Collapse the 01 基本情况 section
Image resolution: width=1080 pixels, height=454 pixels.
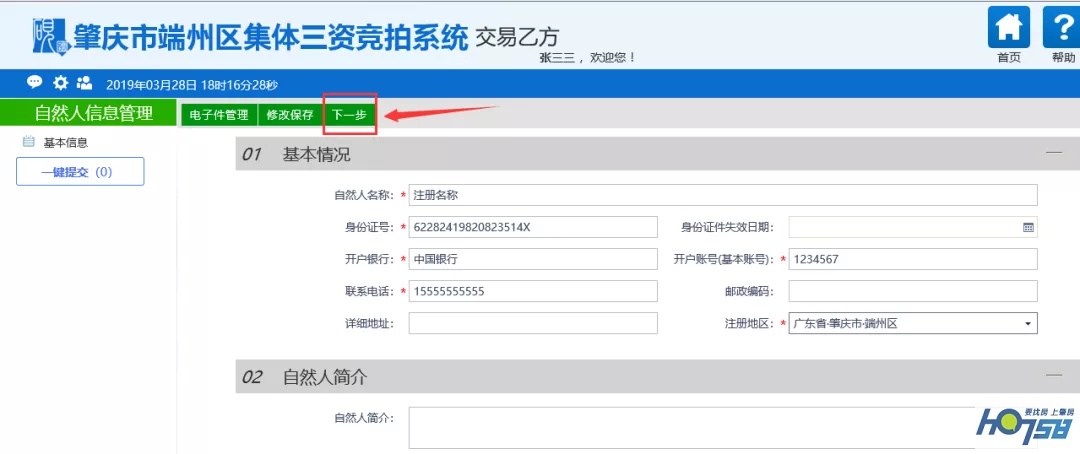[1054, 153]
